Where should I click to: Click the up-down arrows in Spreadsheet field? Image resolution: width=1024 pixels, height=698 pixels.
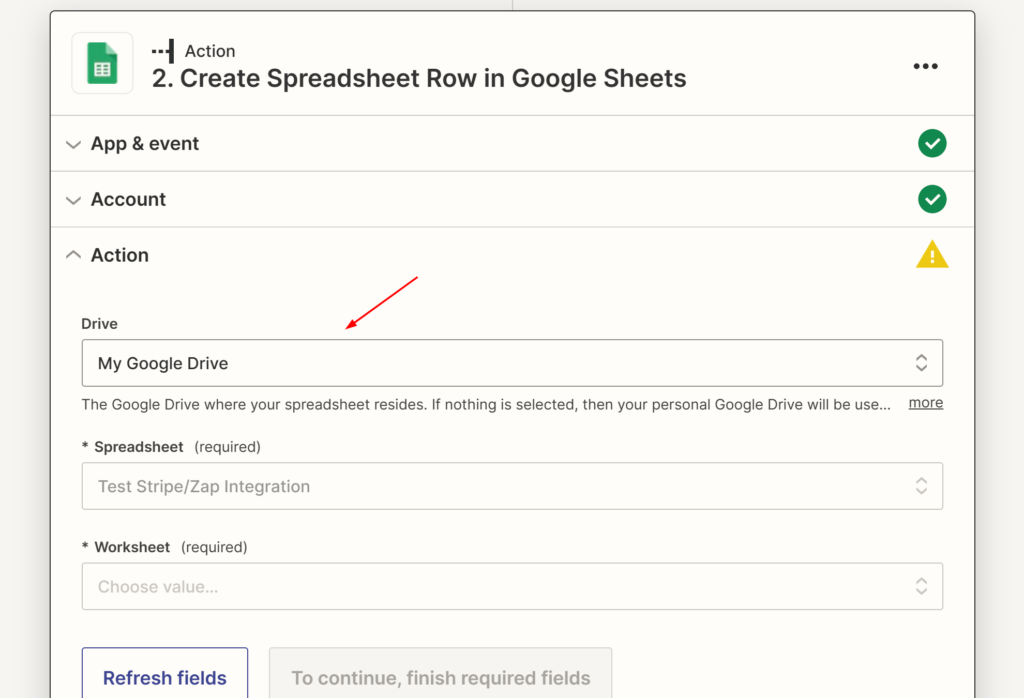(921, 486)
